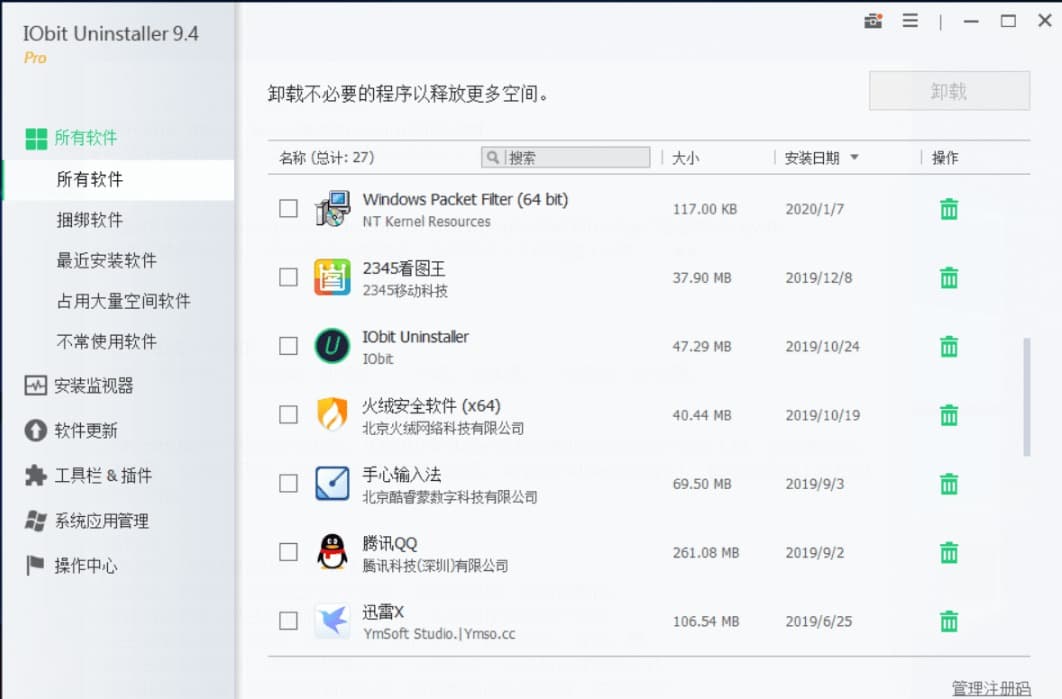Click the 261.08 MB size value
Image resolution: width=1062 pixels, height=699 pixels.
706,553
